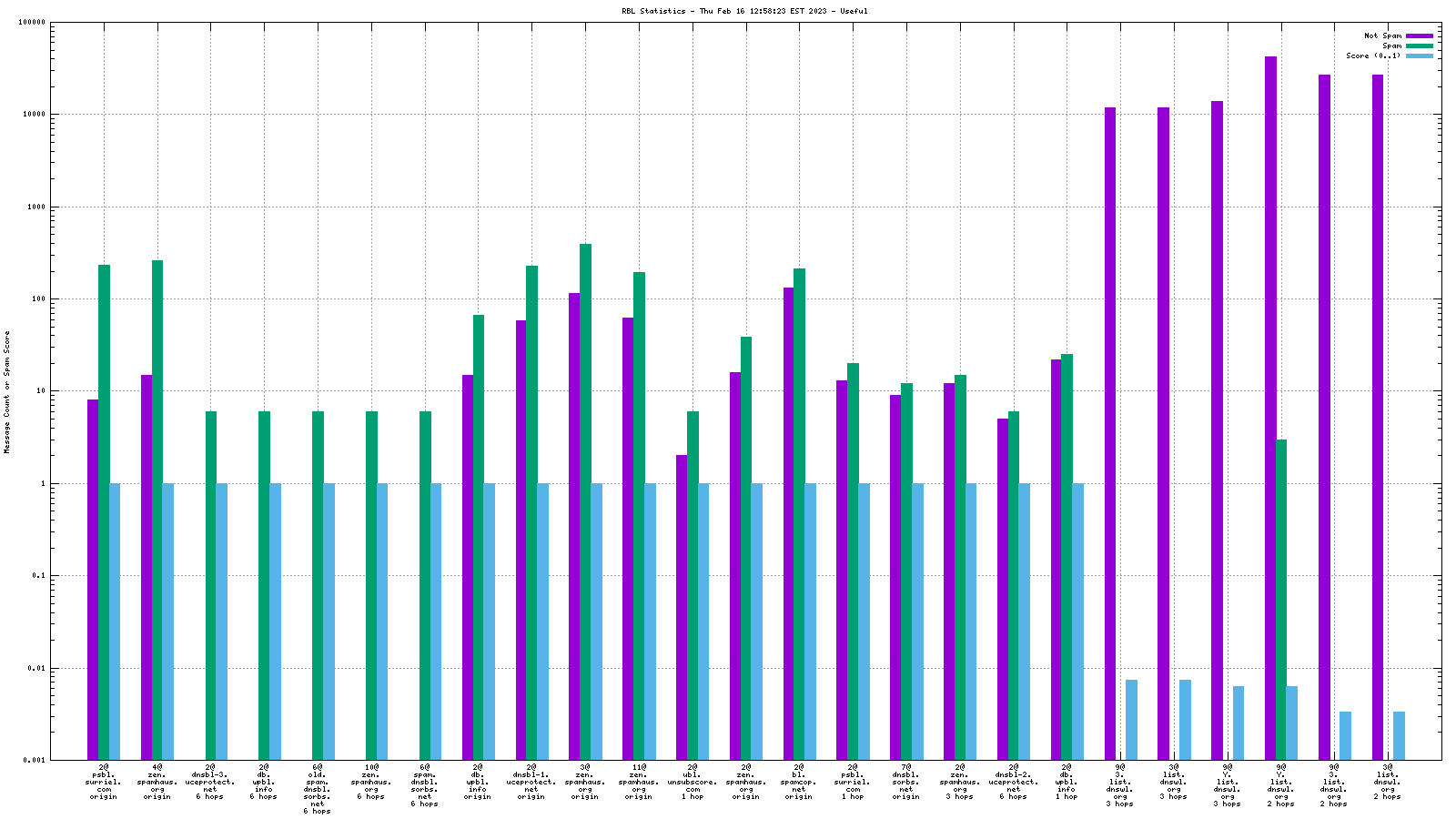Click the 0.001 tick label on y-axis

(35, 760)
